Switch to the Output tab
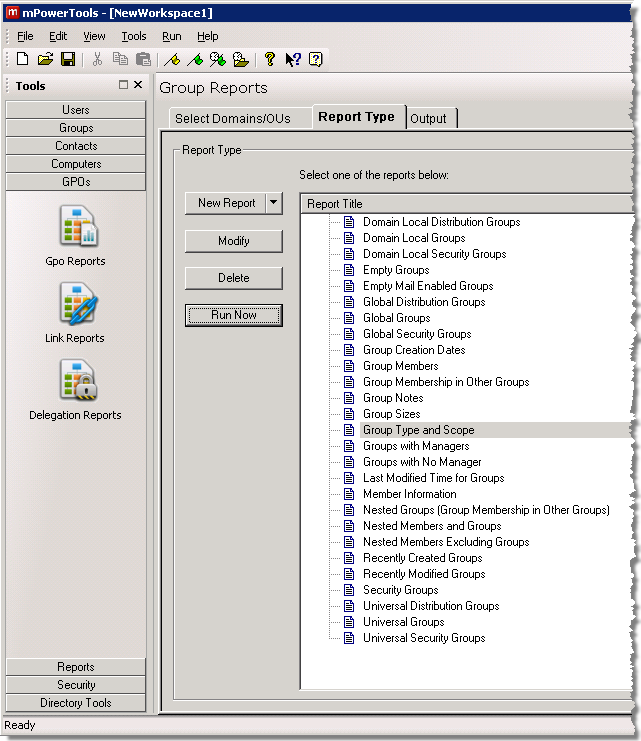 click(x=432, y=118)
